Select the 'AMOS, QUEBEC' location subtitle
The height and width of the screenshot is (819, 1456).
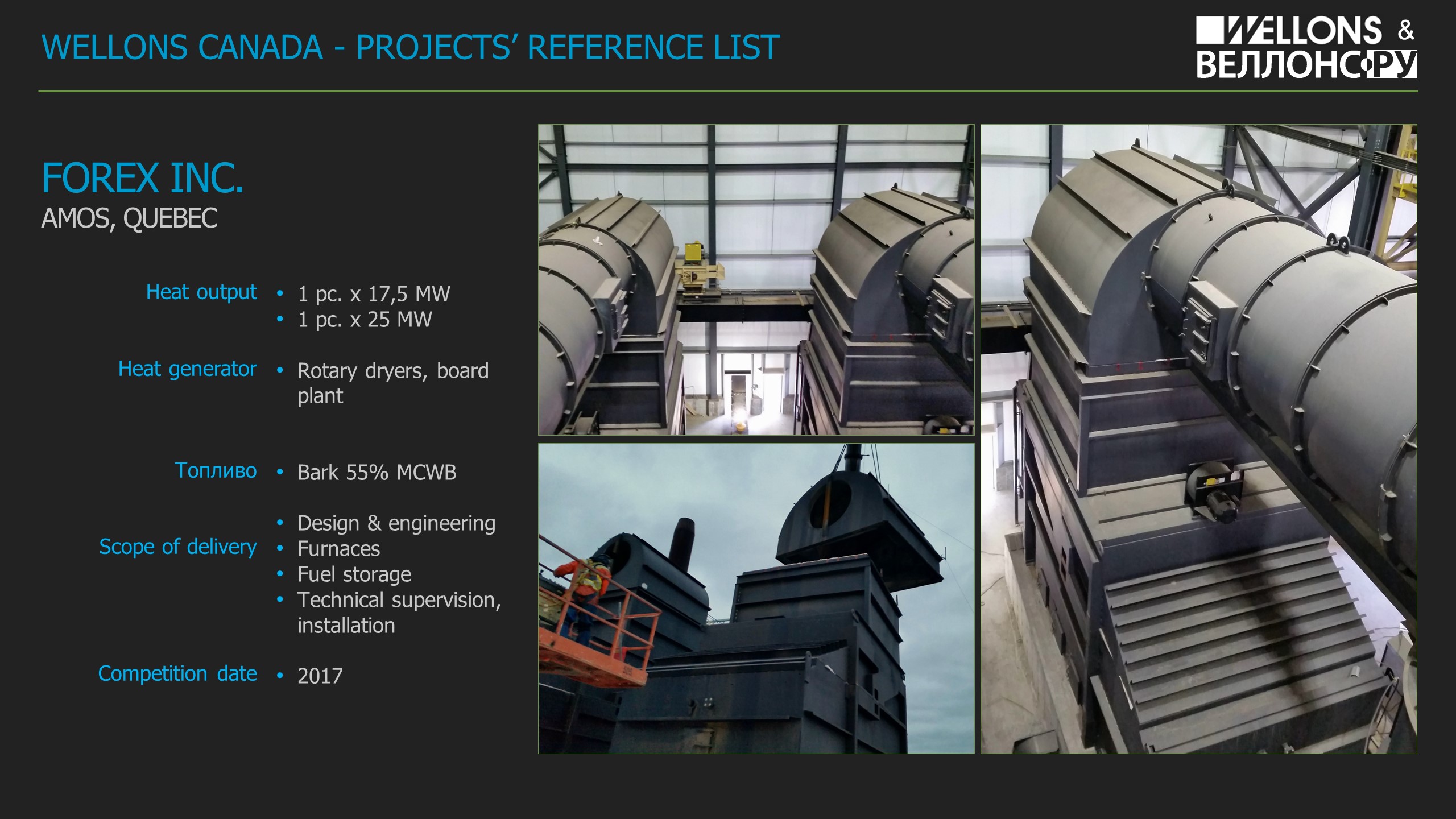pyautogui.click(x=130, y=218)
